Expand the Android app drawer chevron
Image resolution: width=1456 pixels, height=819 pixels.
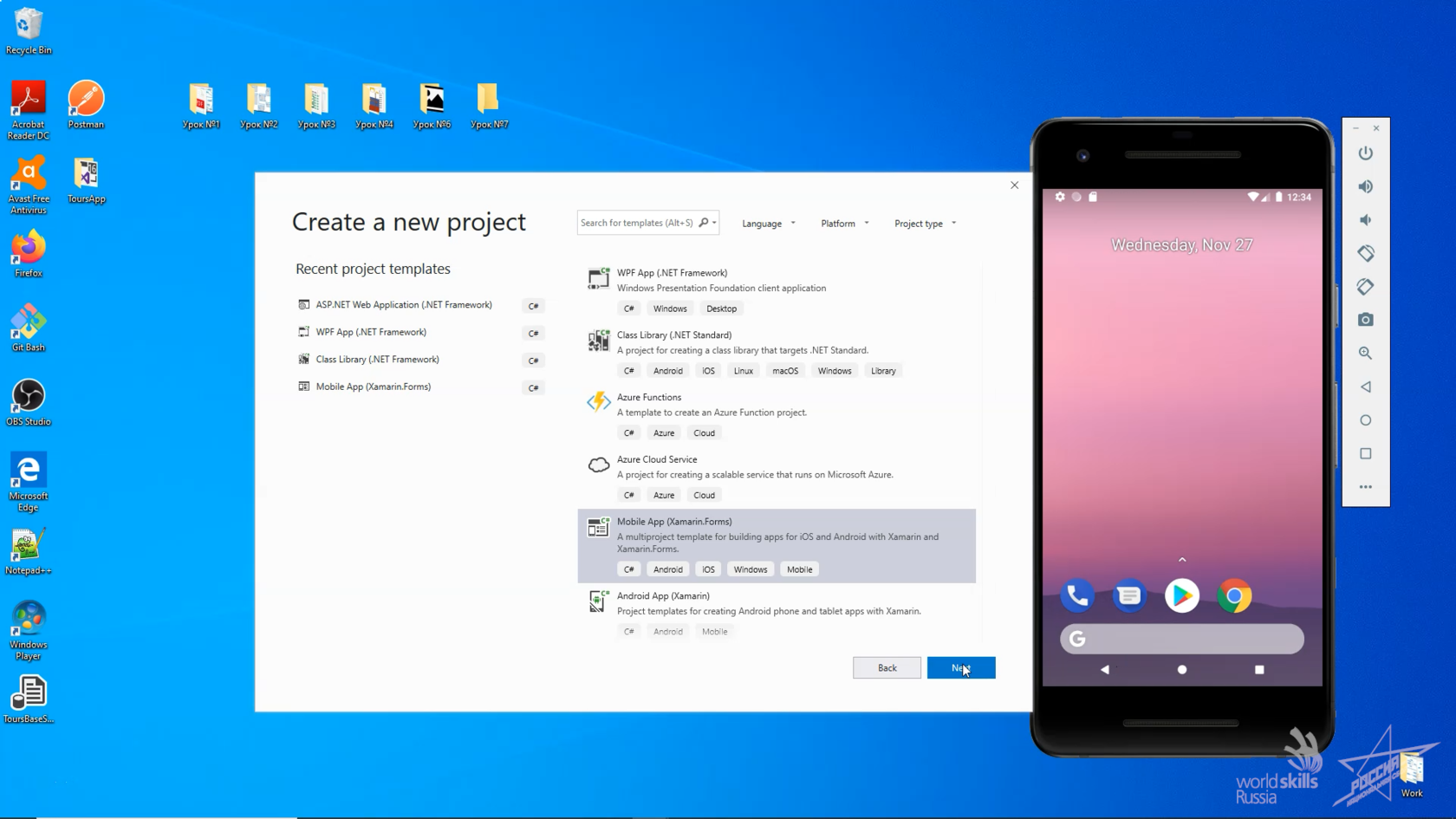[x=1182, y=560]
